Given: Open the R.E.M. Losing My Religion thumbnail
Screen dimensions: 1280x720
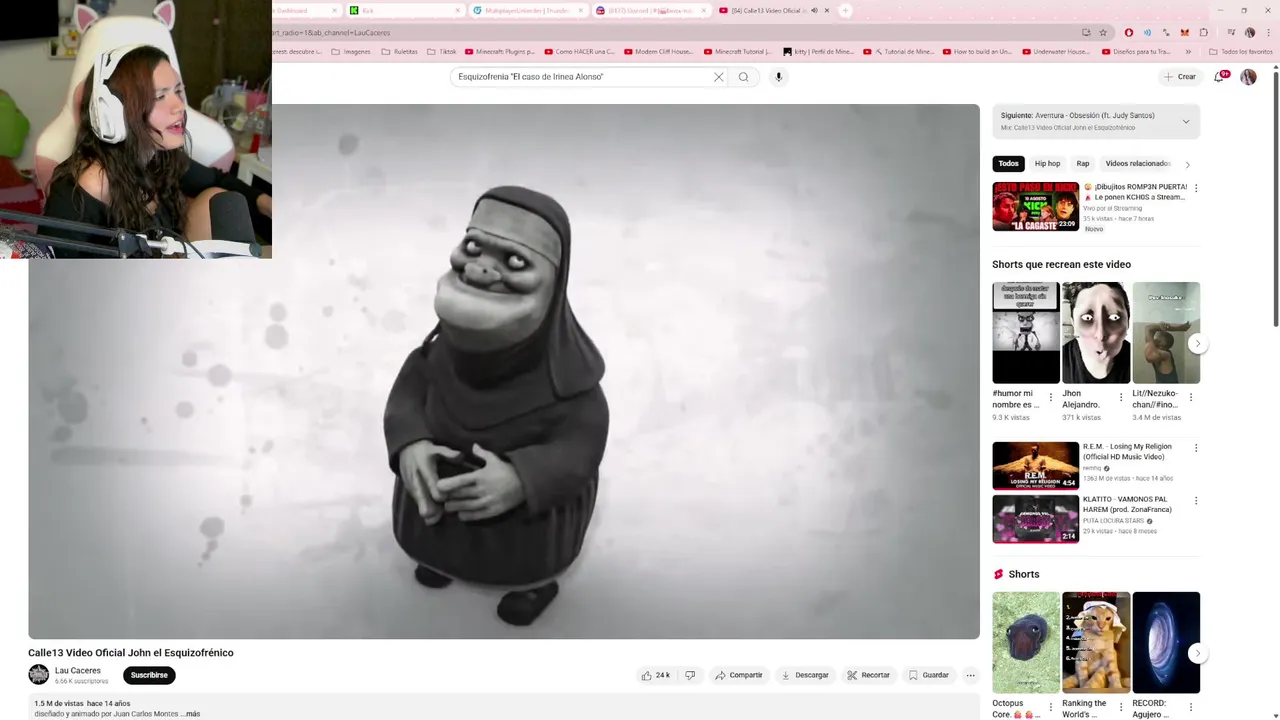Looking at the screenshot, I should [1035, 465].
